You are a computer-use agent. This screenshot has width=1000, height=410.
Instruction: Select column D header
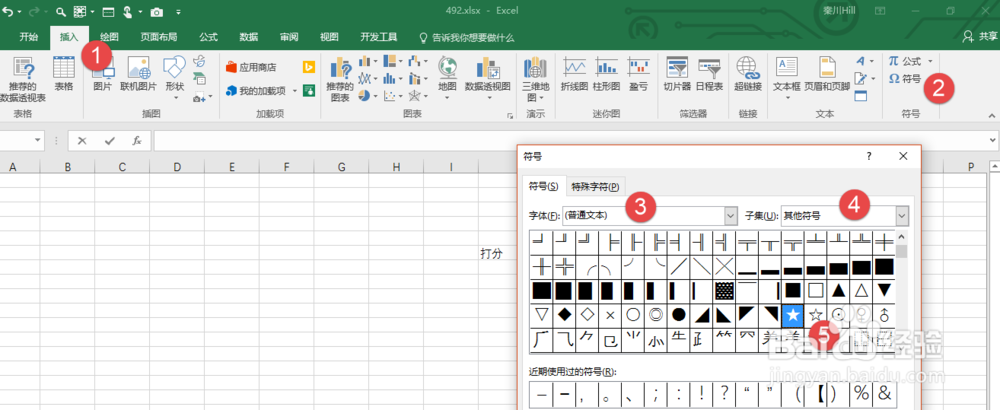177,167
